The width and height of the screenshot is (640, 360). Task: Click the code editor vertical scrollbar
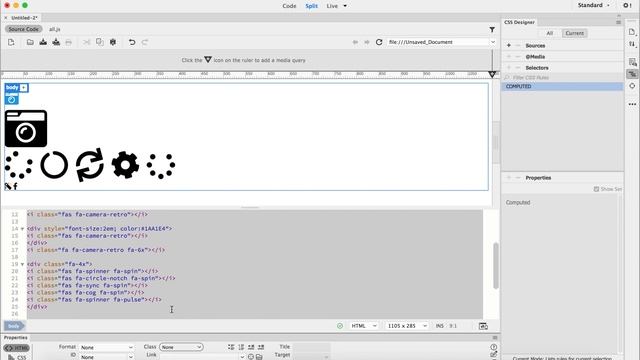(496, 265)
